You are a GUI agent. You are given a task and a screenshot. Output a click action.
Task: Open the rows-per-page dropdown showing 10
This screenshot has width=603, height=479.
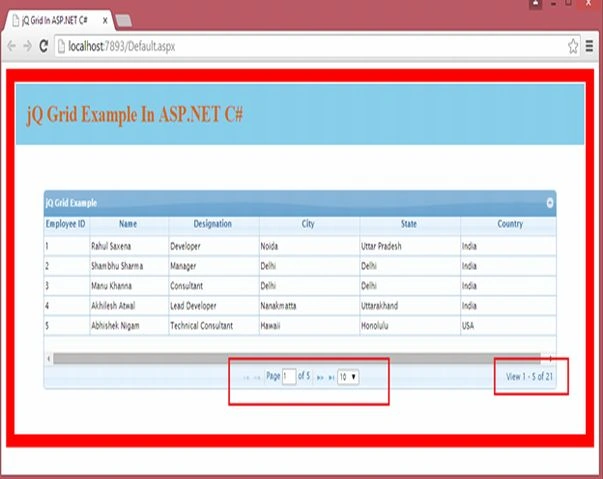tap(348, 377)
